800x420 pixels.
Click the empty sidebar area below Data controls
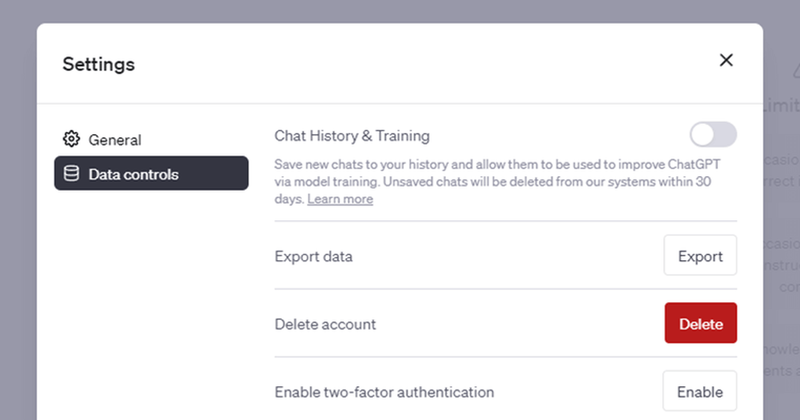pos(150,300)
